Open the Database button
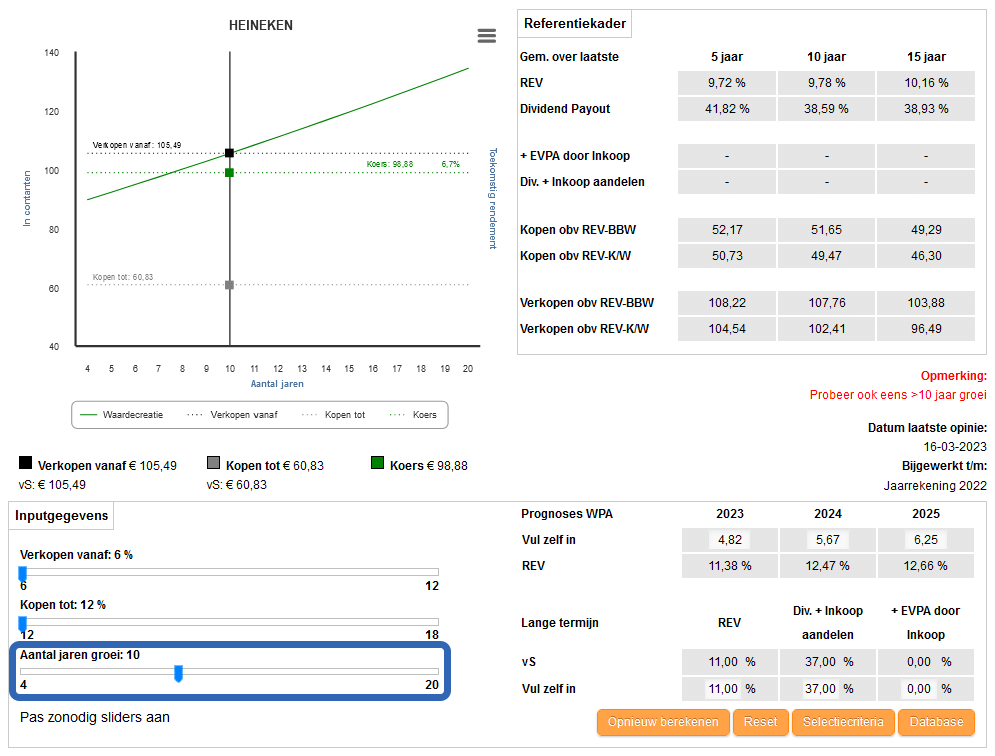 tap(936, 722)
